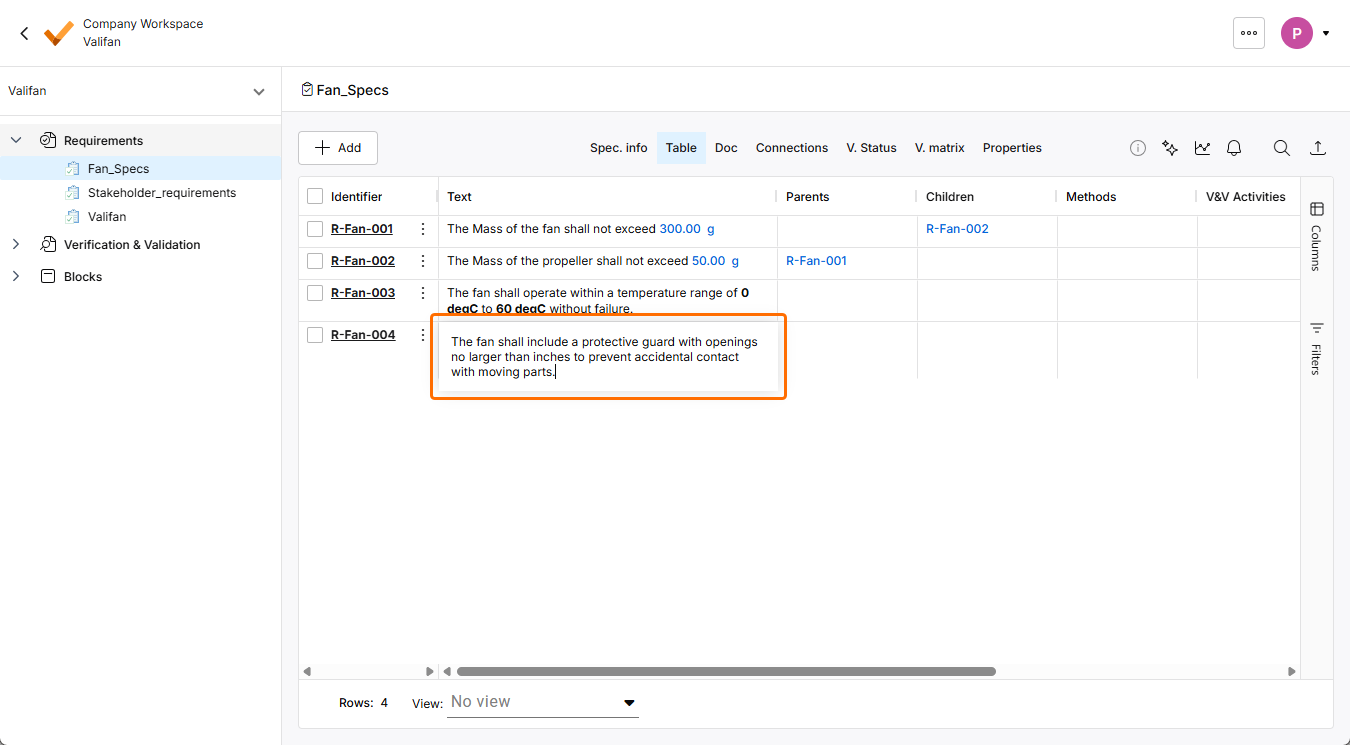Click the table horizontal scrollbar thumb
This screenshot has height=745, width=1350.
[726, 672]
